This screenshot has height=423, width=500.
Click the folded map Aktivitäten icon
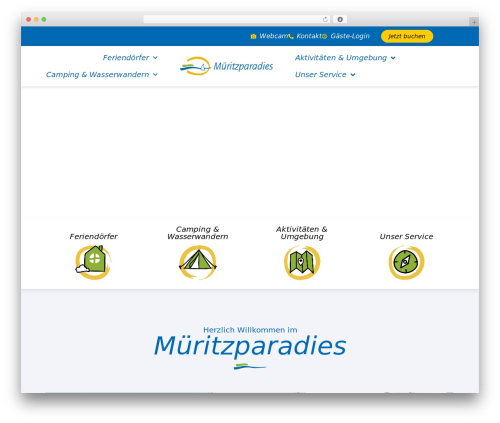302,262
